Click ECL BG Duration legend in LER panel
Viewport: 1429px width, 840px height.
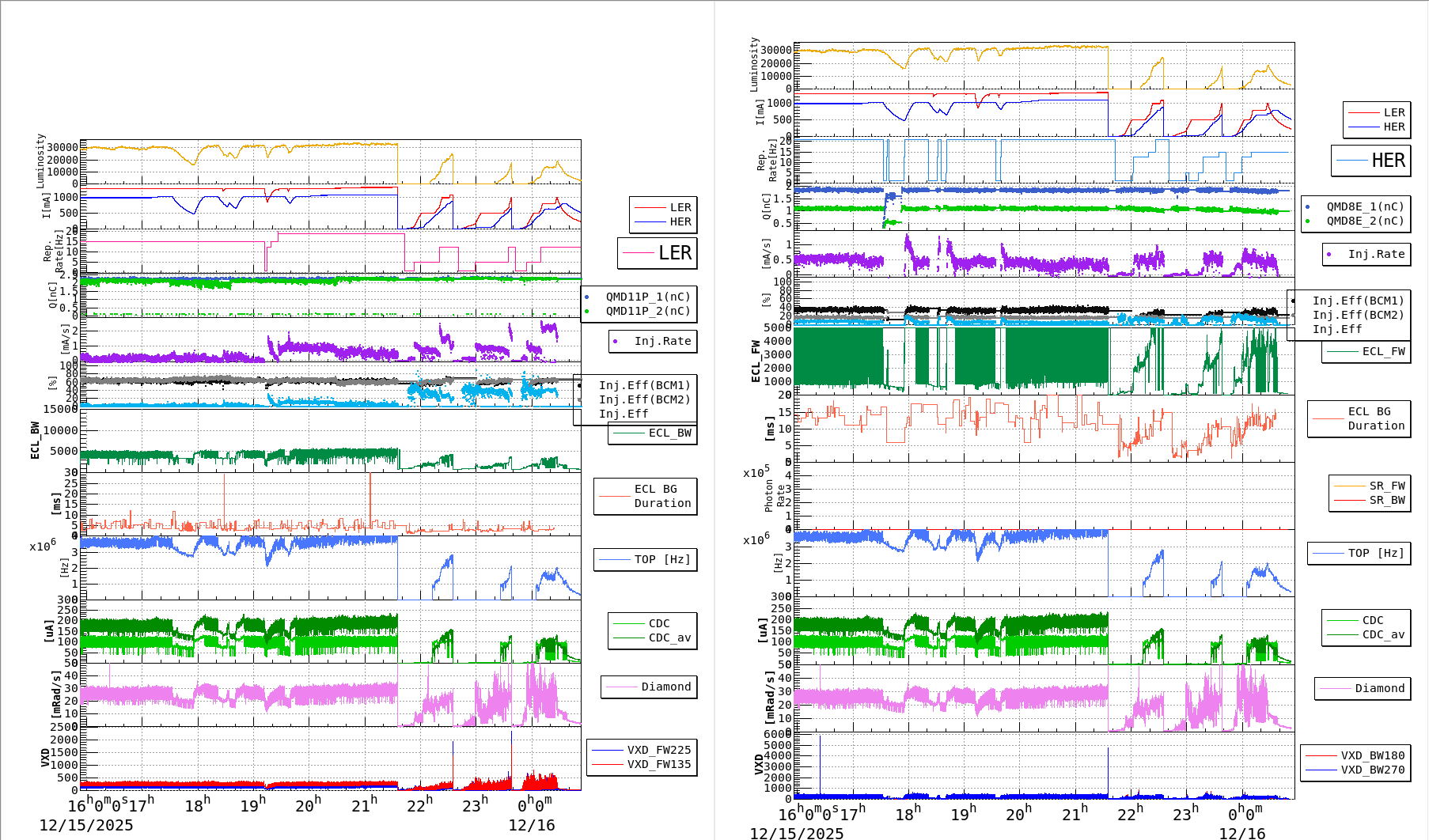[662, 496]
